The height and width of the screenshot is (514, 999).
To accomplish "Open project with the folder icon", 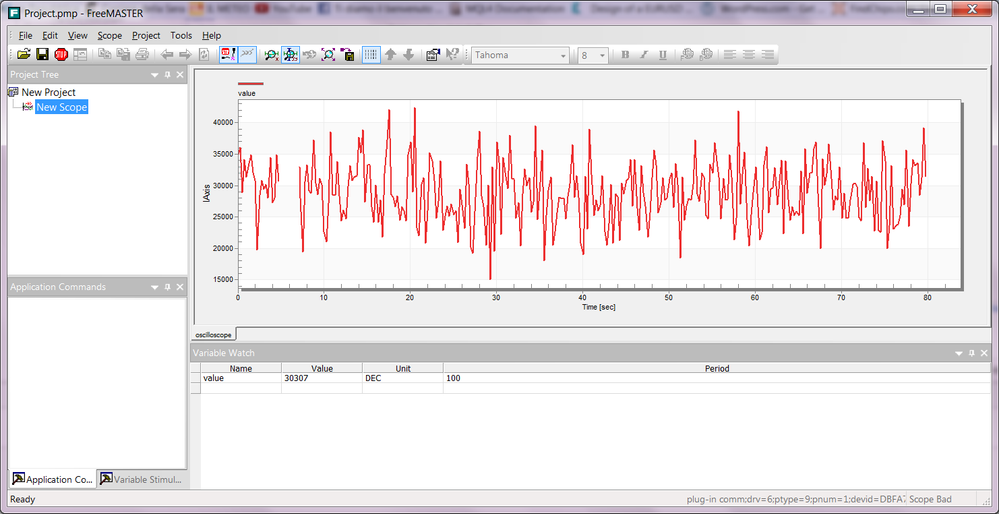I will click(x=24, y=55).
